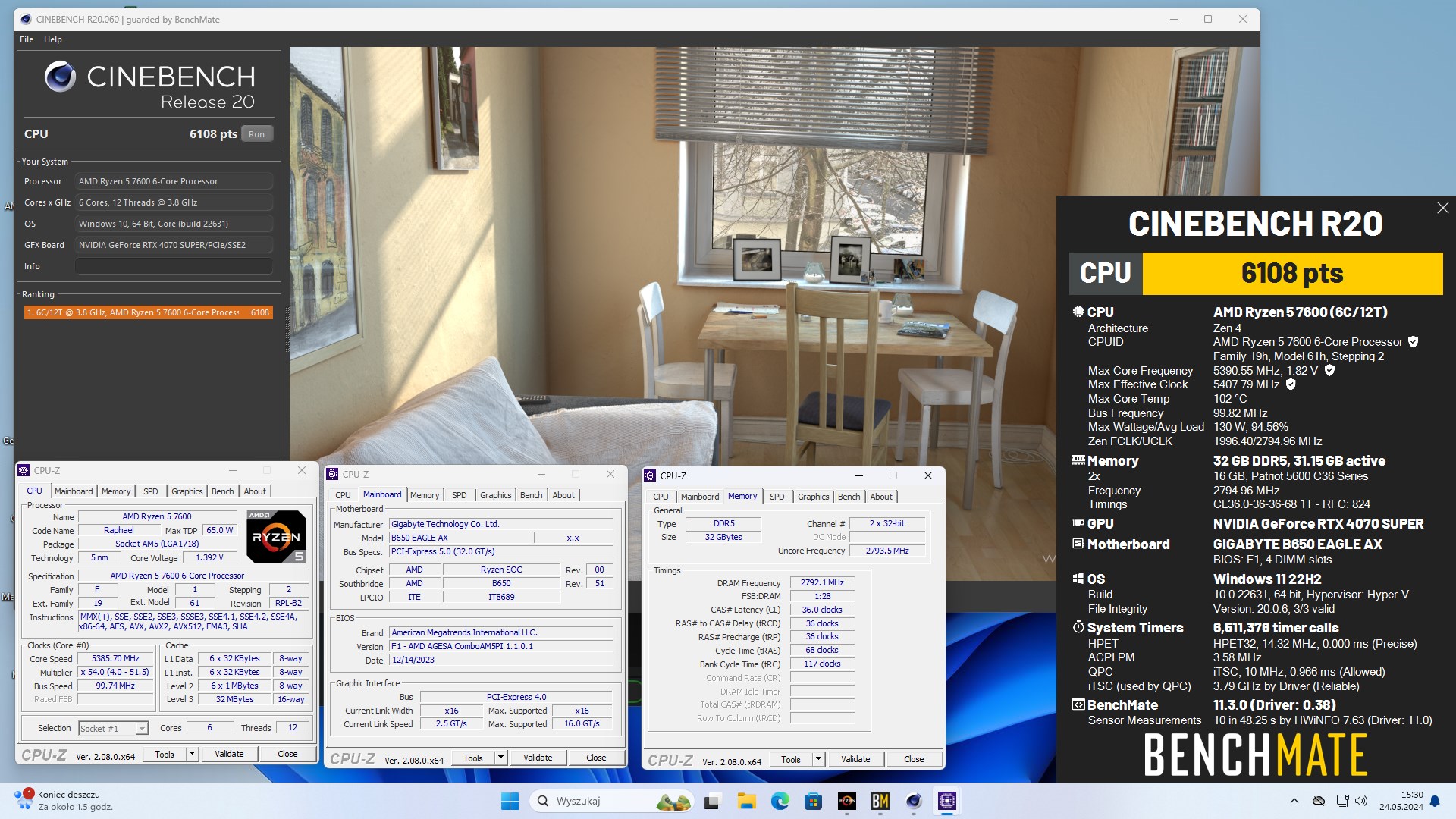Expand Tools dropdown arrow in middle CPU-Z window
The height and width of the screenshot is (819, 1456).
pyautogui.click(x=500, y=758)
